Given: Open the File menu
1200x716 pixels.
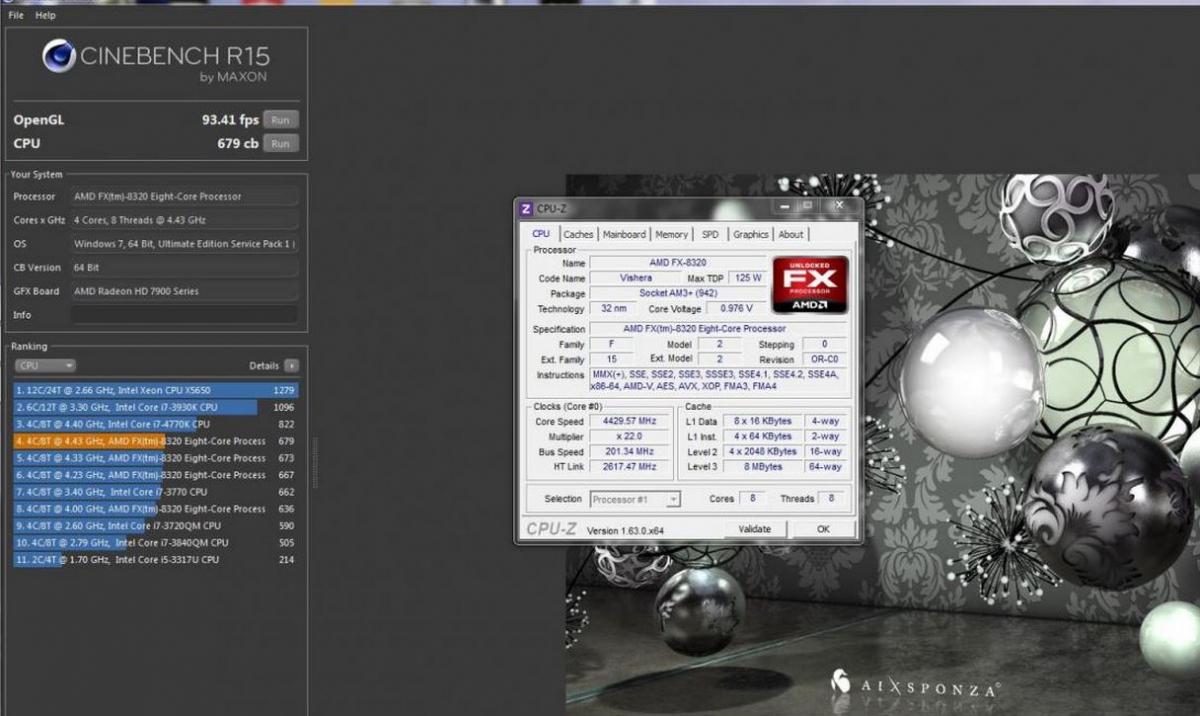Looking at the screenshot, I should click(16, 16).
